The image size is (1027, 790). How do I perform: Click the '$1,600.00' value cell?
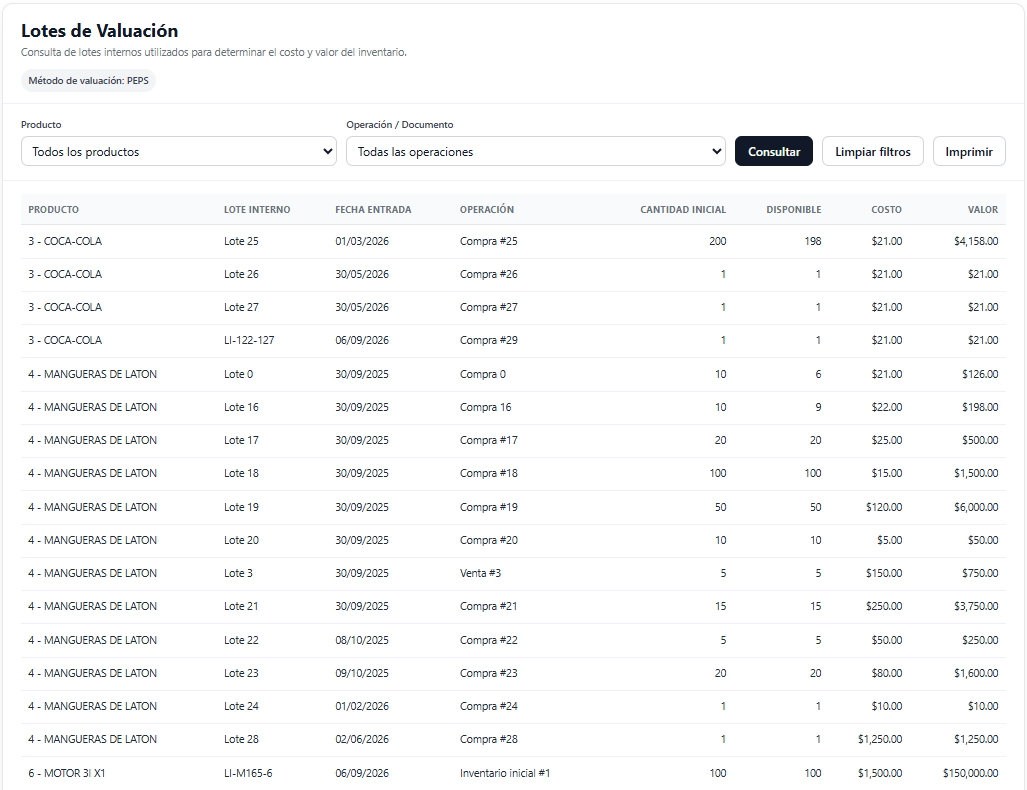point(976,673)
